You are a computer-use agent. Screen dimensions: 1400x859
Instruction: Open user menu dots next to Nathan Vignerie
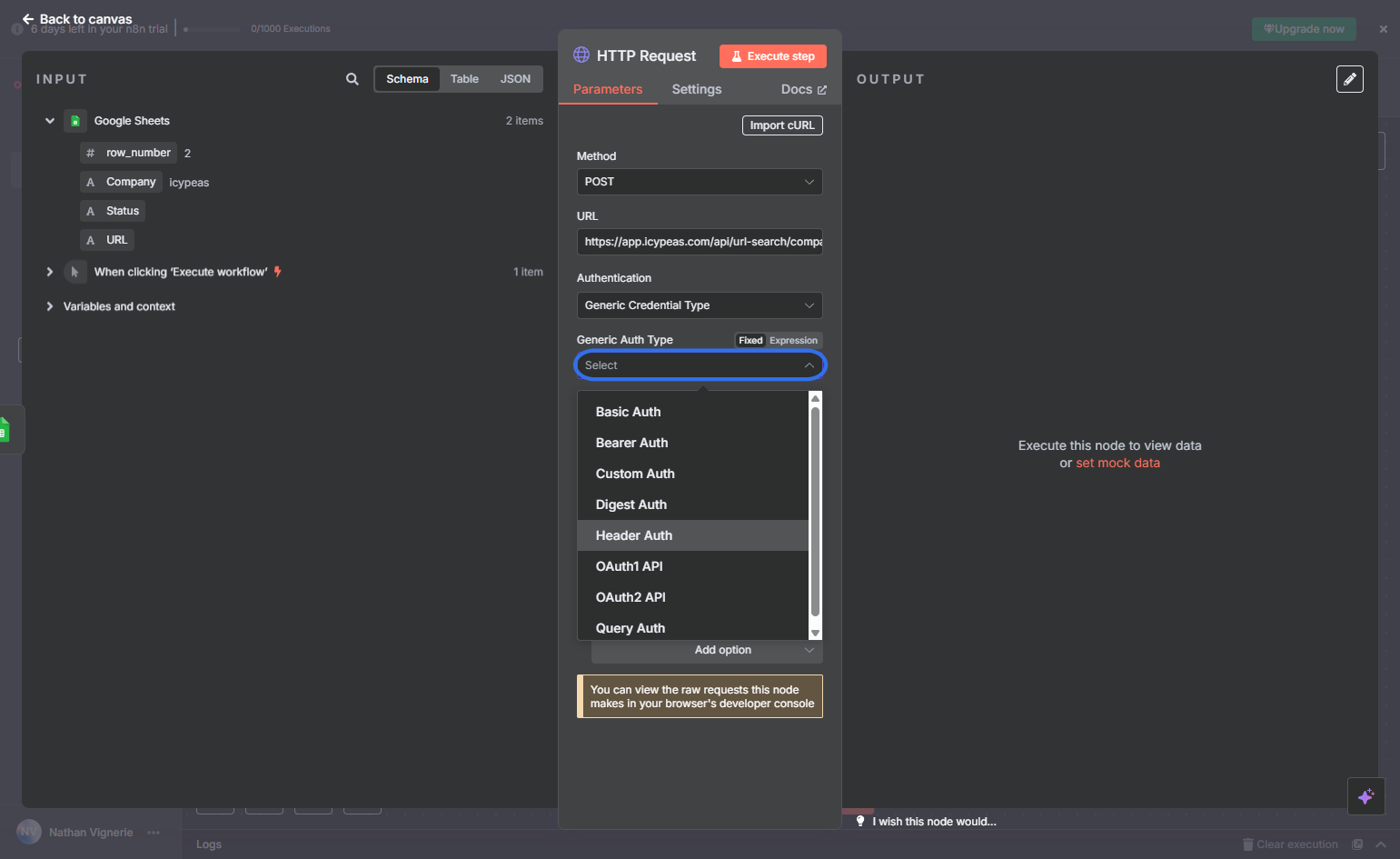(x=154, y=833)
